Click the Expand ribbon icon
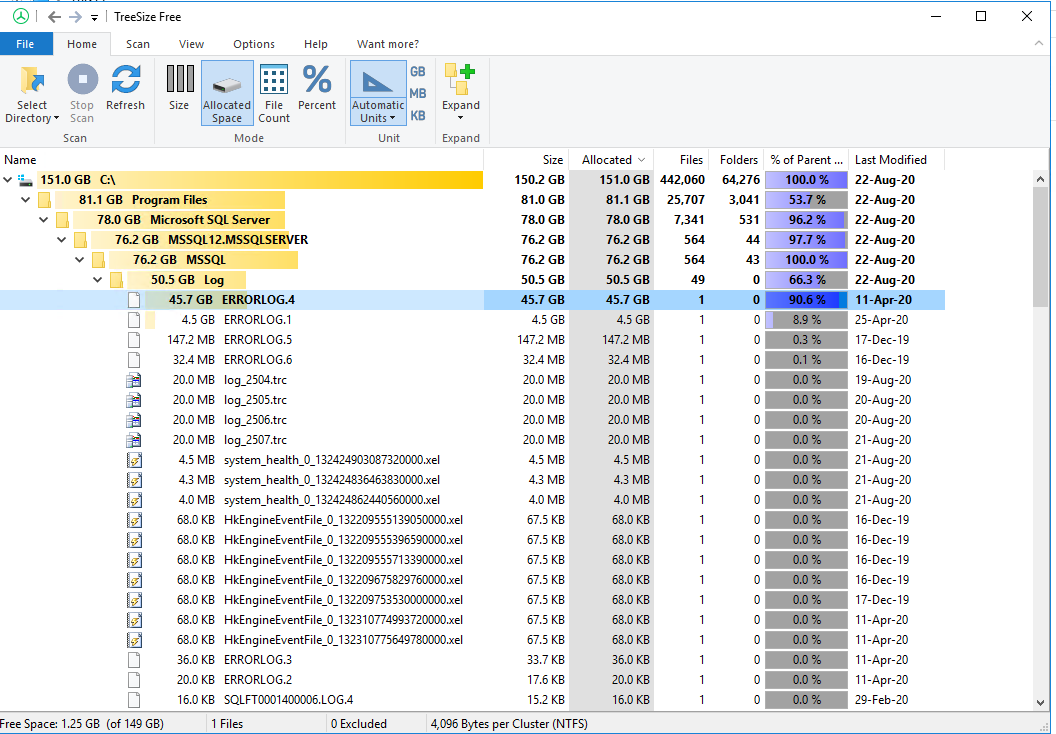This screenshot has height=734, width=1056. (461, 79)
